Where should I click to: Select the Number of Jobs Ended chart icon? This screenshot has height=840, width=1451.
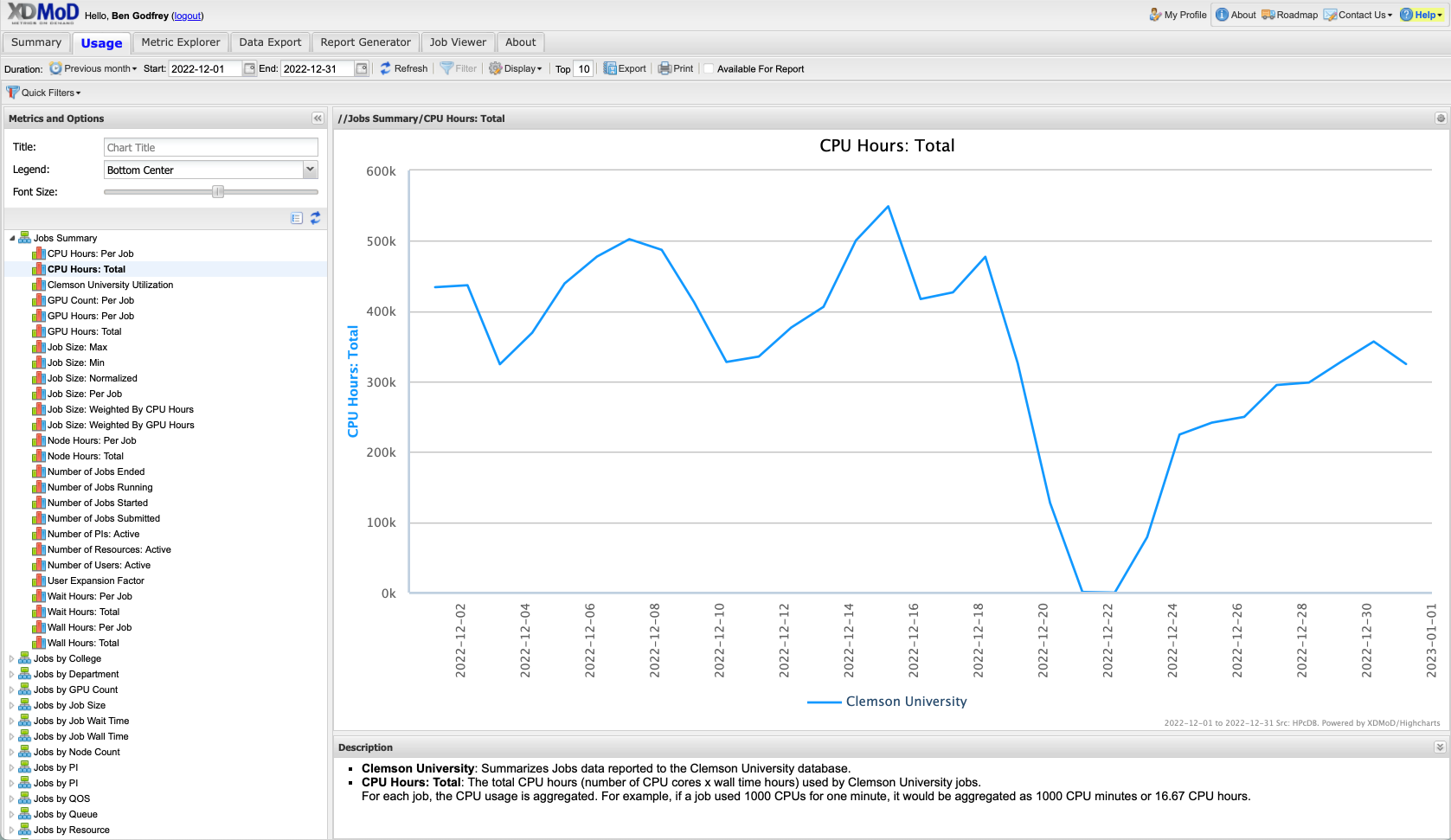coord(38,471)
